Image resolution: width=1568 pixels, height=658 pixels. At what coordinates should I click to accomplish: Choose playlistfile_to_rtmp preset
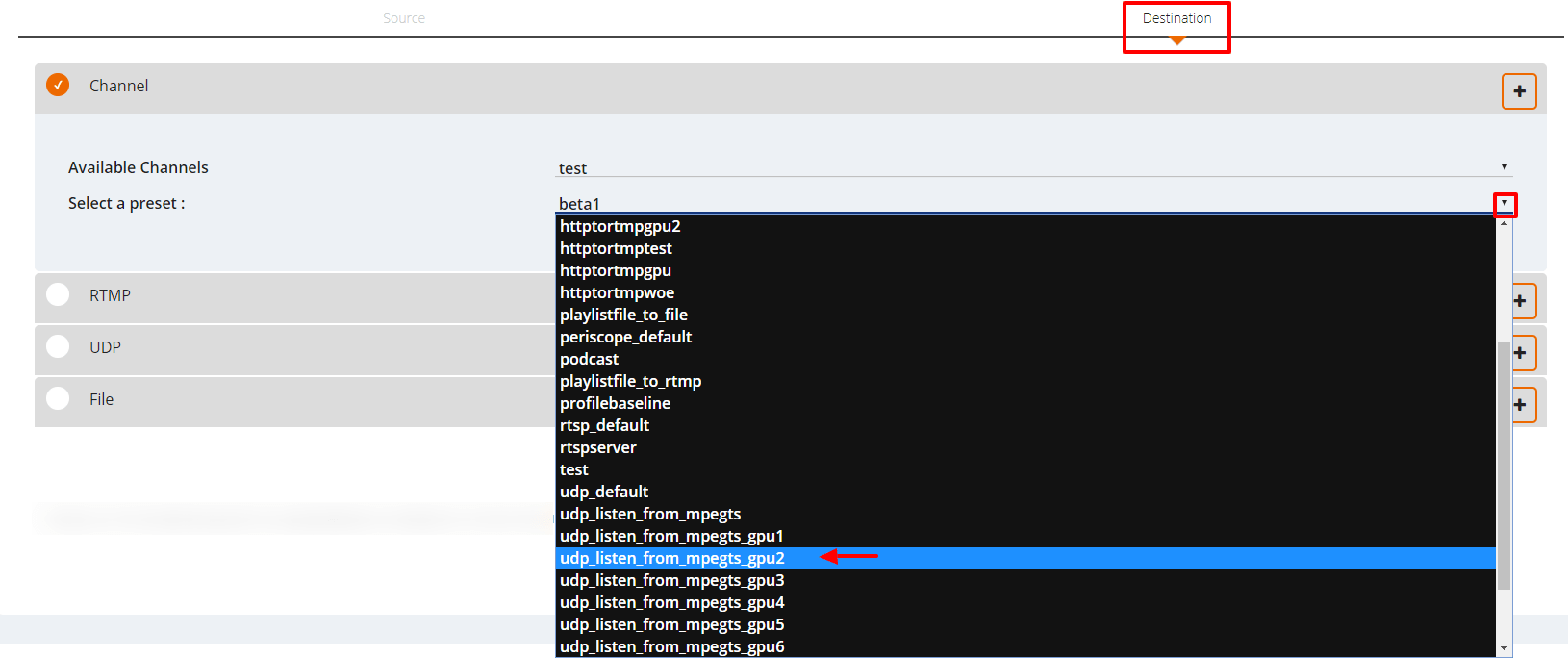1025,381
